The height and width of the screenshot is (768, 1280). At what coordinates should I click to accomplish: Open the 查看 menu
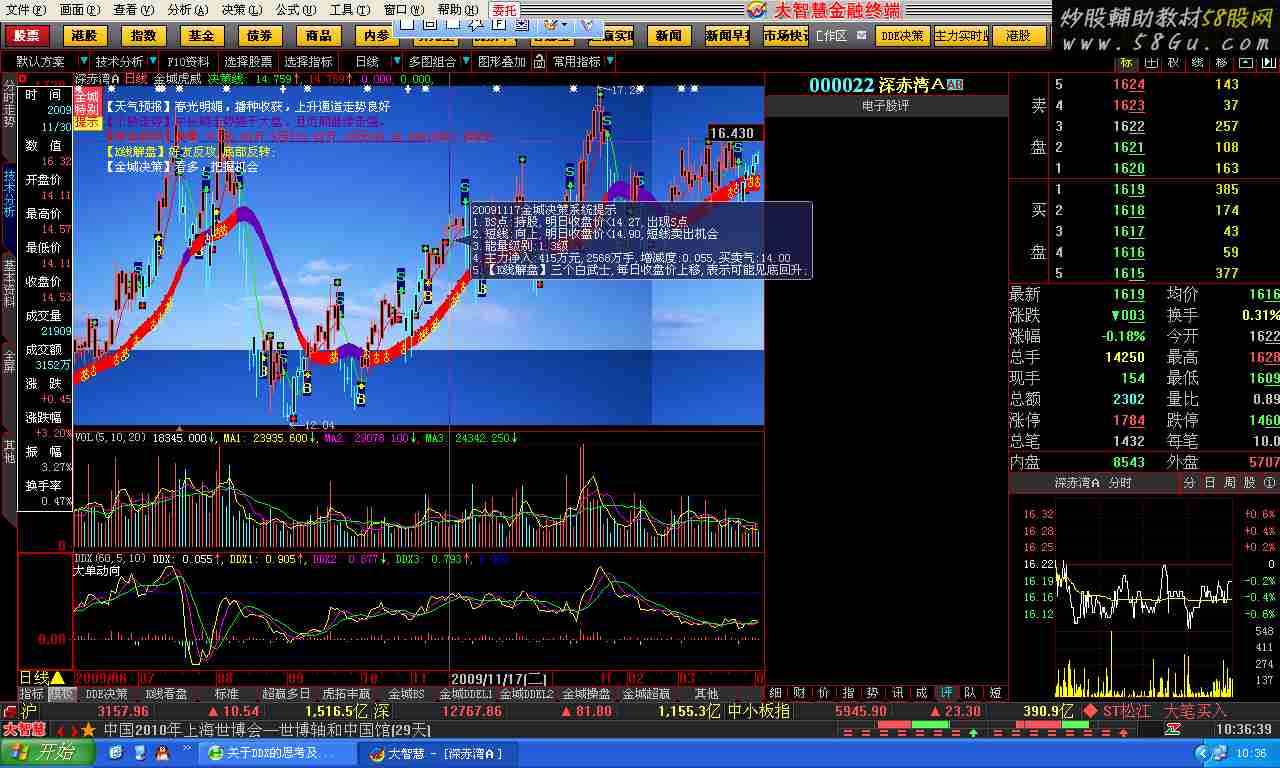[133, 9]
